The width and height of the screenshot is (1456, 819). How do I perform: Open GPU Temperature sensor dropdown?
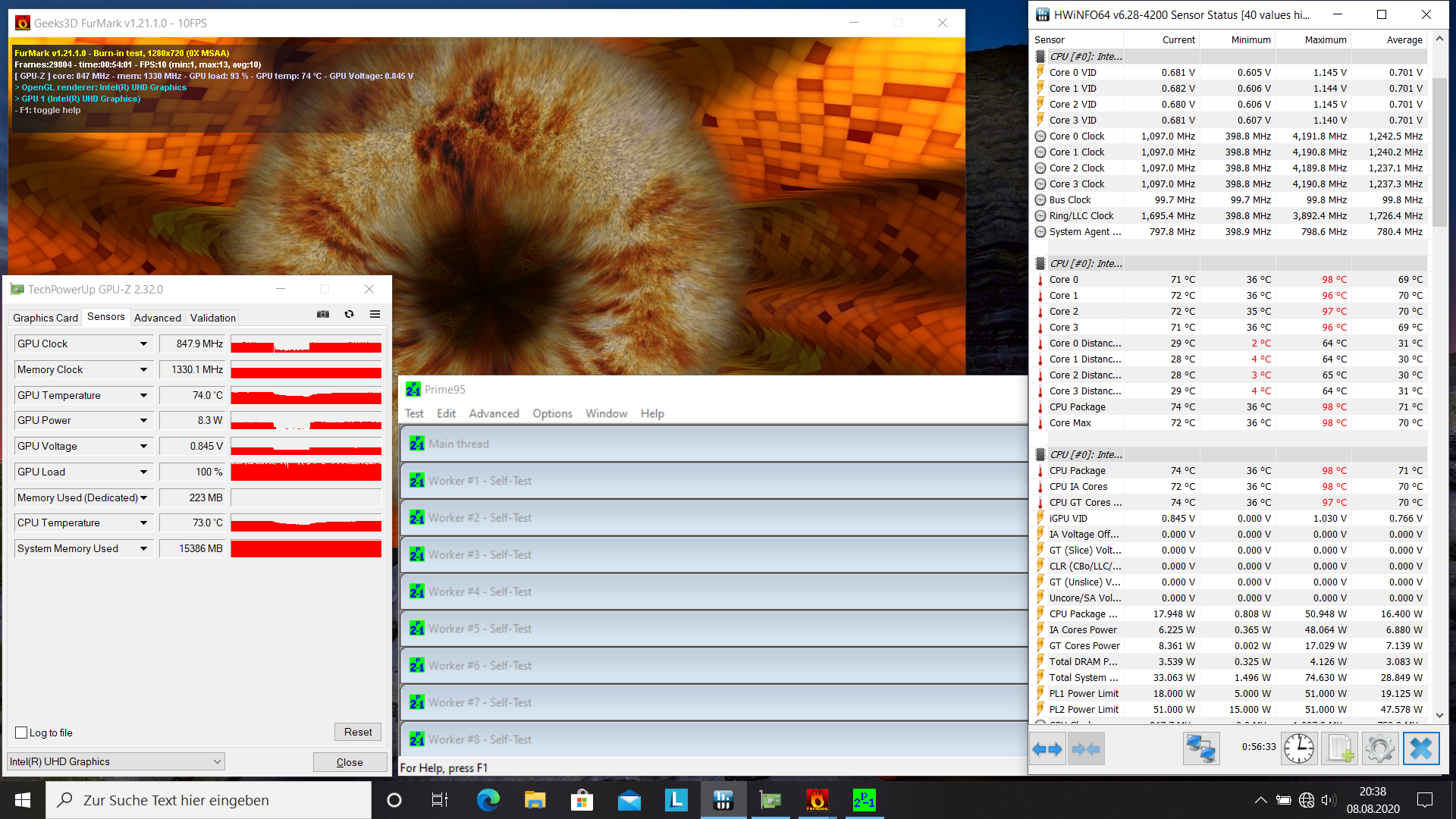coord(143,396)
